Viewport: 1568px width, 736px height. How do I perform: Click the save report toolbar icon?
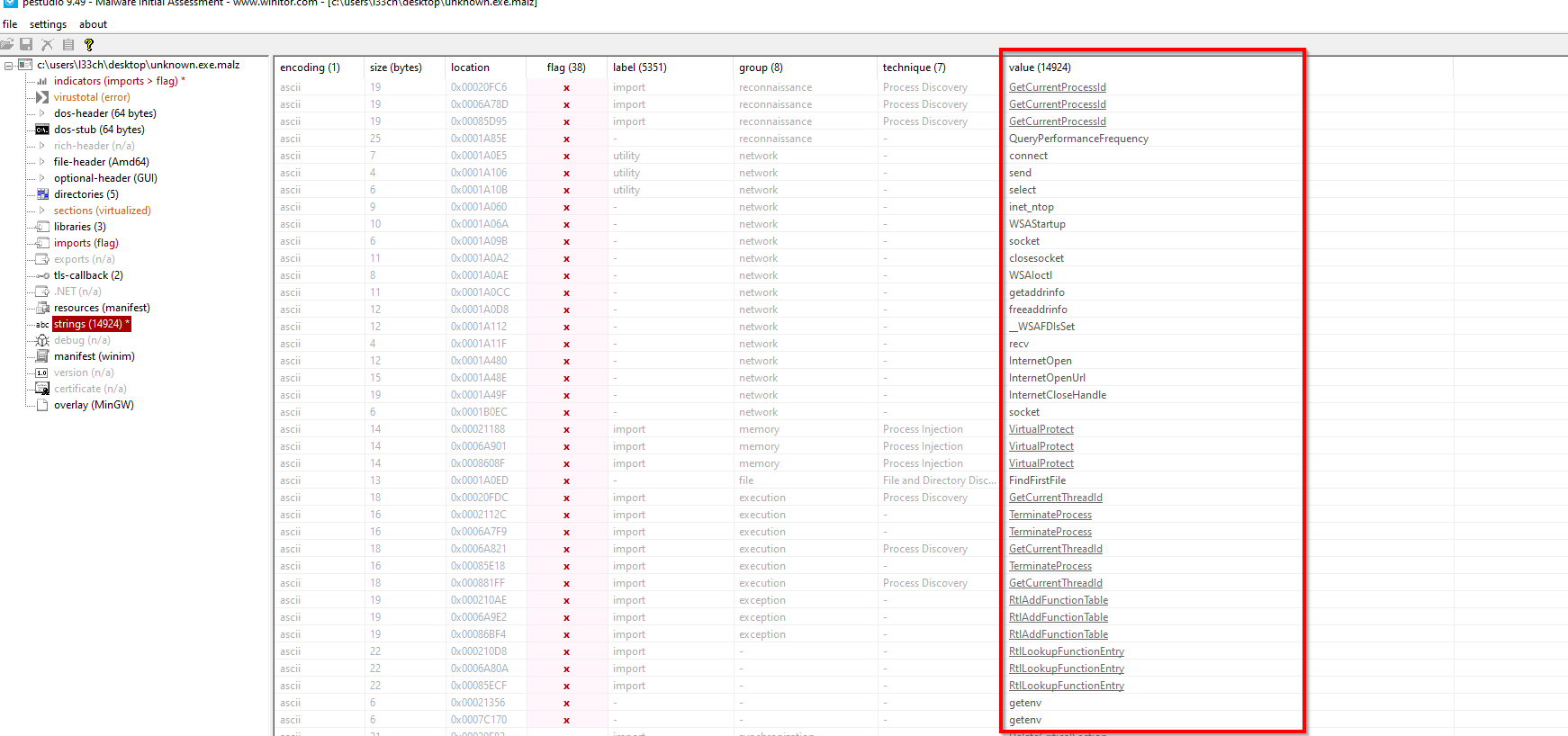click(26, 44)
